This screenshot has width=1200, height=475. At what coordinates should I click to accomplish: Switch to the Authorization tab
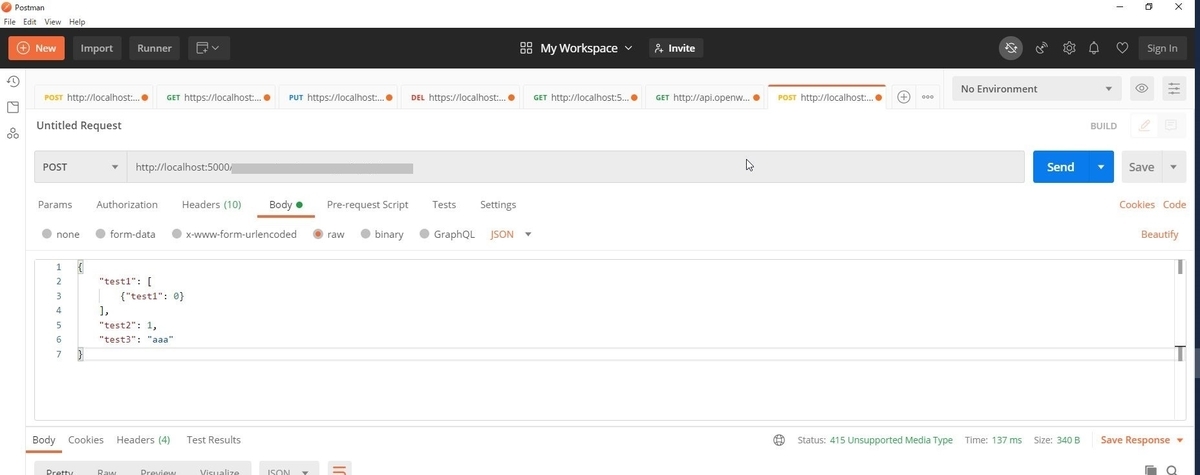coord(127,205)
